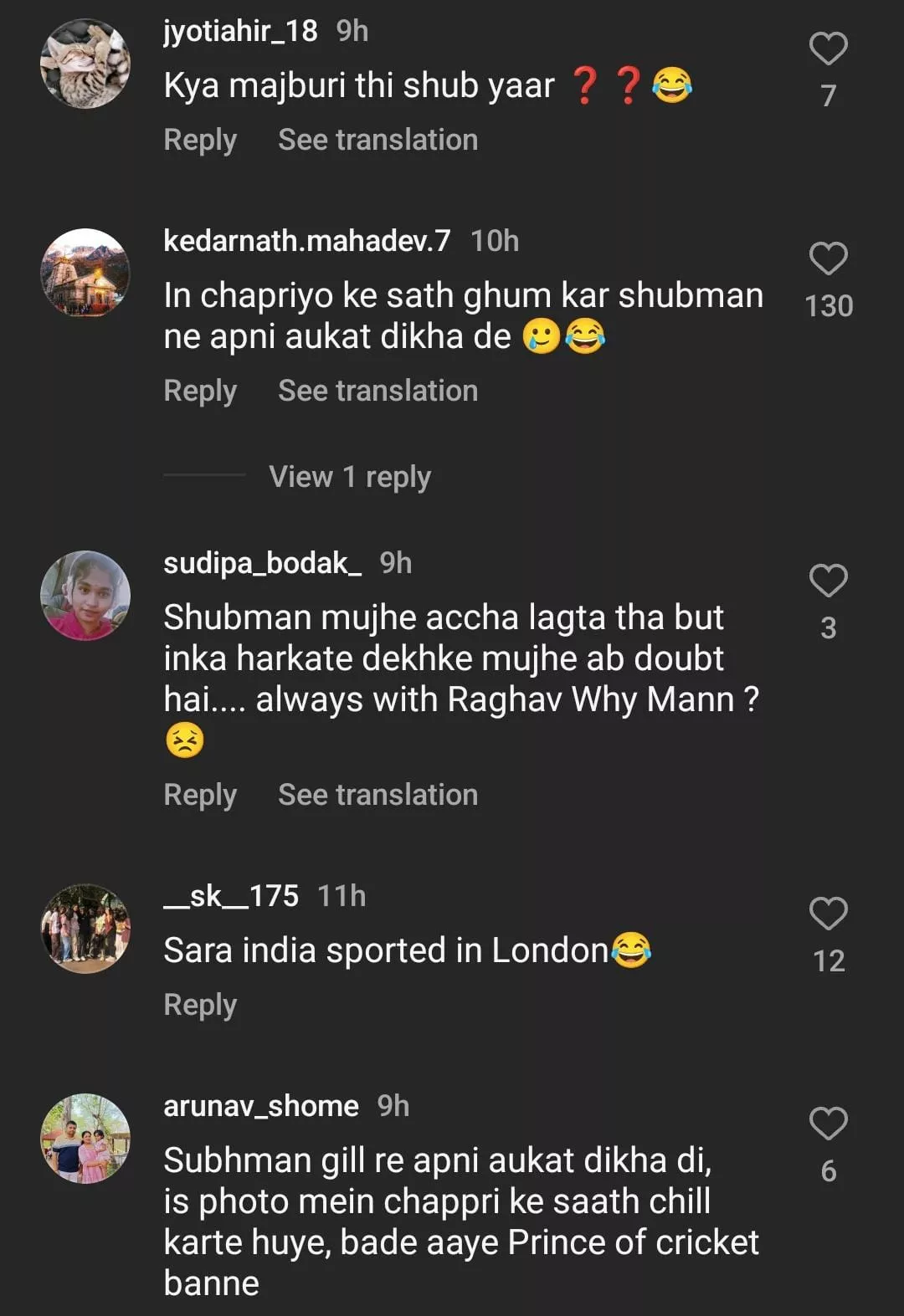Tap arunav_shome's profile picture

point(85,1138)
